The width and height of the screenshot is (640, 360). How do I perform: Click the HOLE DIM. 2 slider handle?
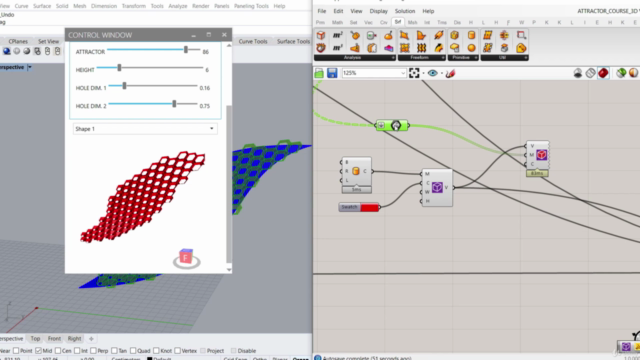(174, 104)
